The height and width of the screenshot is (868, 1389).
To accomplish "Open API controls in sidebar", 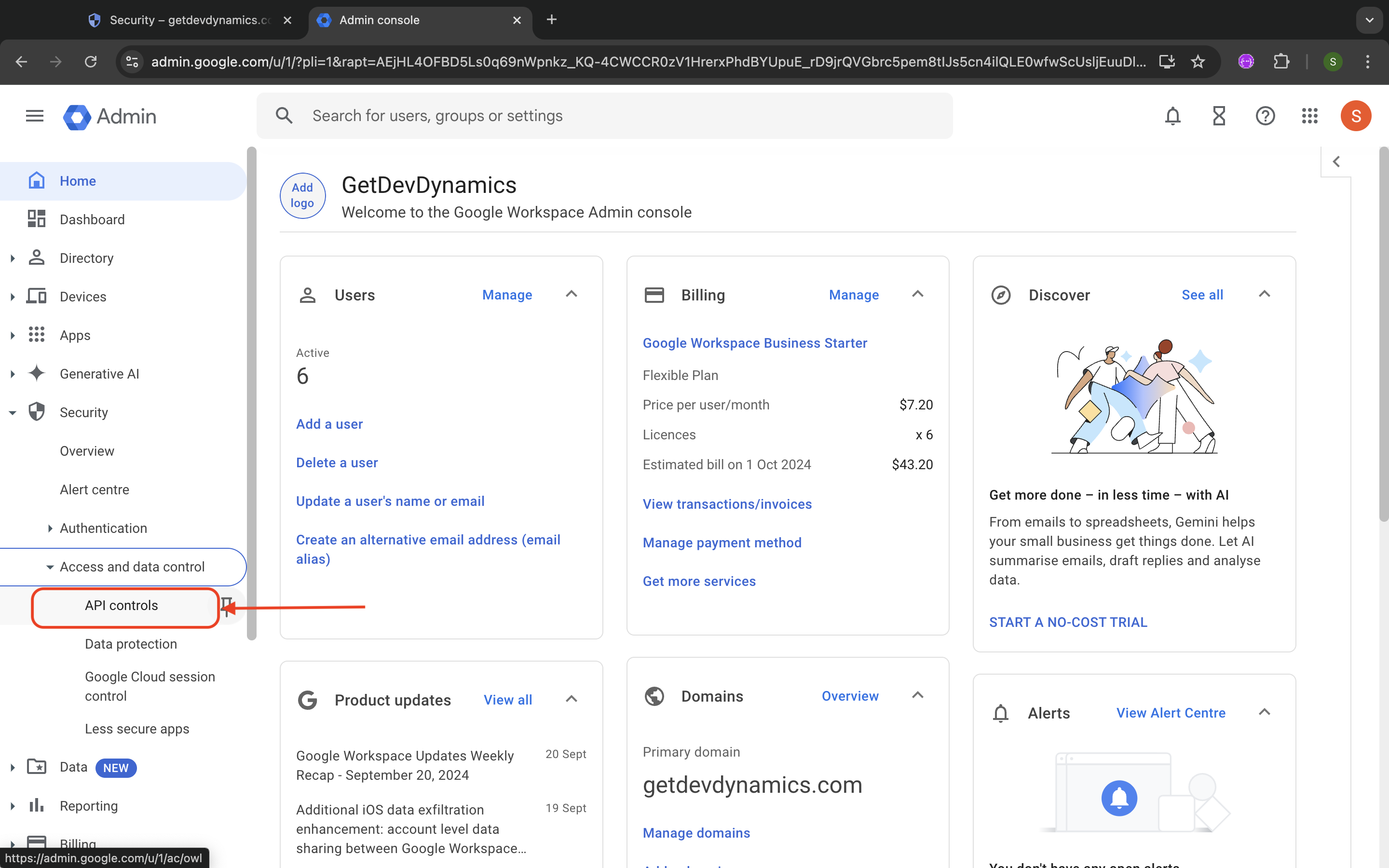I will pyautogui.click(x=121, y=606).
